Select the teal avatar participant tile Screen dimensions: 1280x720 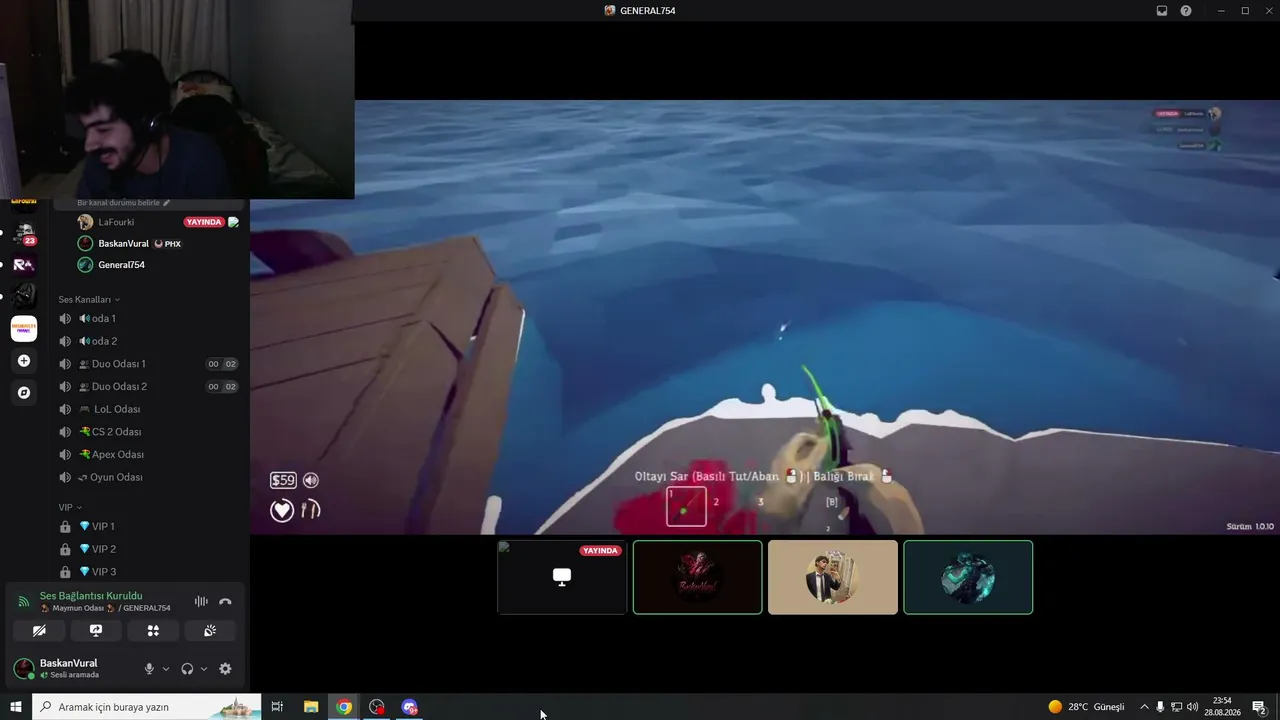[x=968, y=577]
